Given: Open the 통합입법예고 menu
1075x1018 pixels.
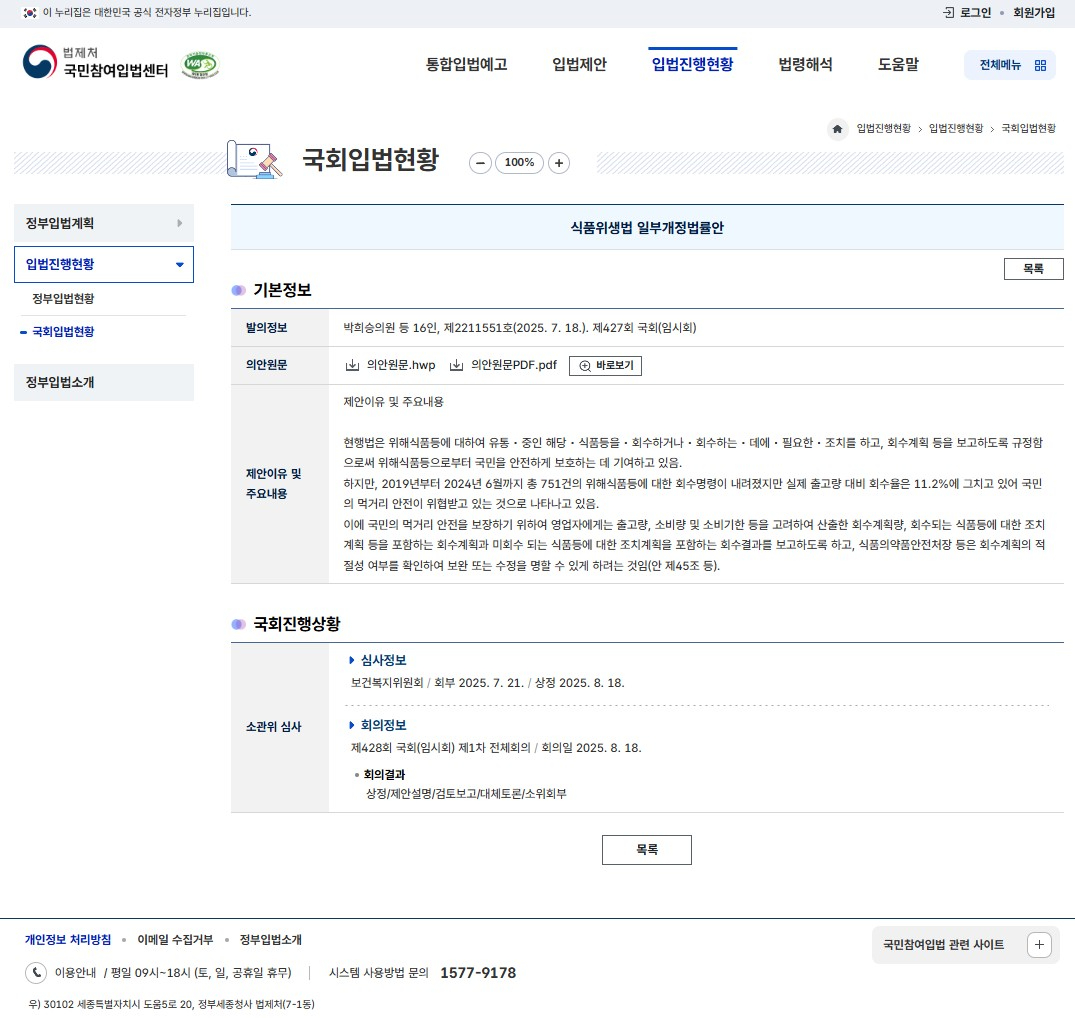Looking at the screenshot, I should pyautogui.click(x=465, y=62).
